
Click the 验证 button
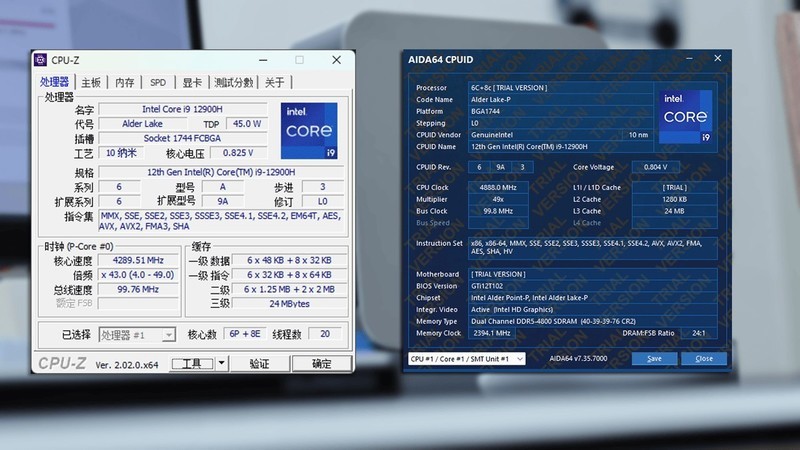pos(259,364)
